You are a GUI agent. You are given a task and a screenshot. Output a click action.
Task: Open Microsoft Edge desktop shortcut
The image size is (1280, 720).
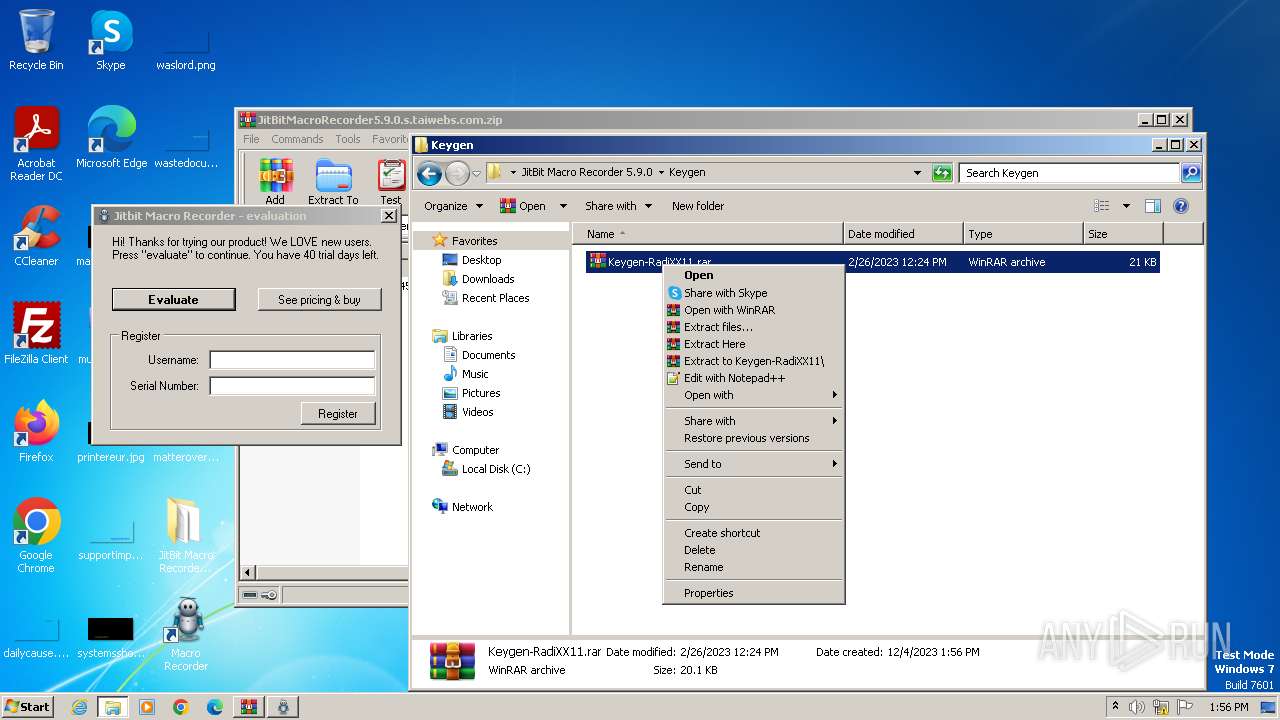[x=111, y=137]
